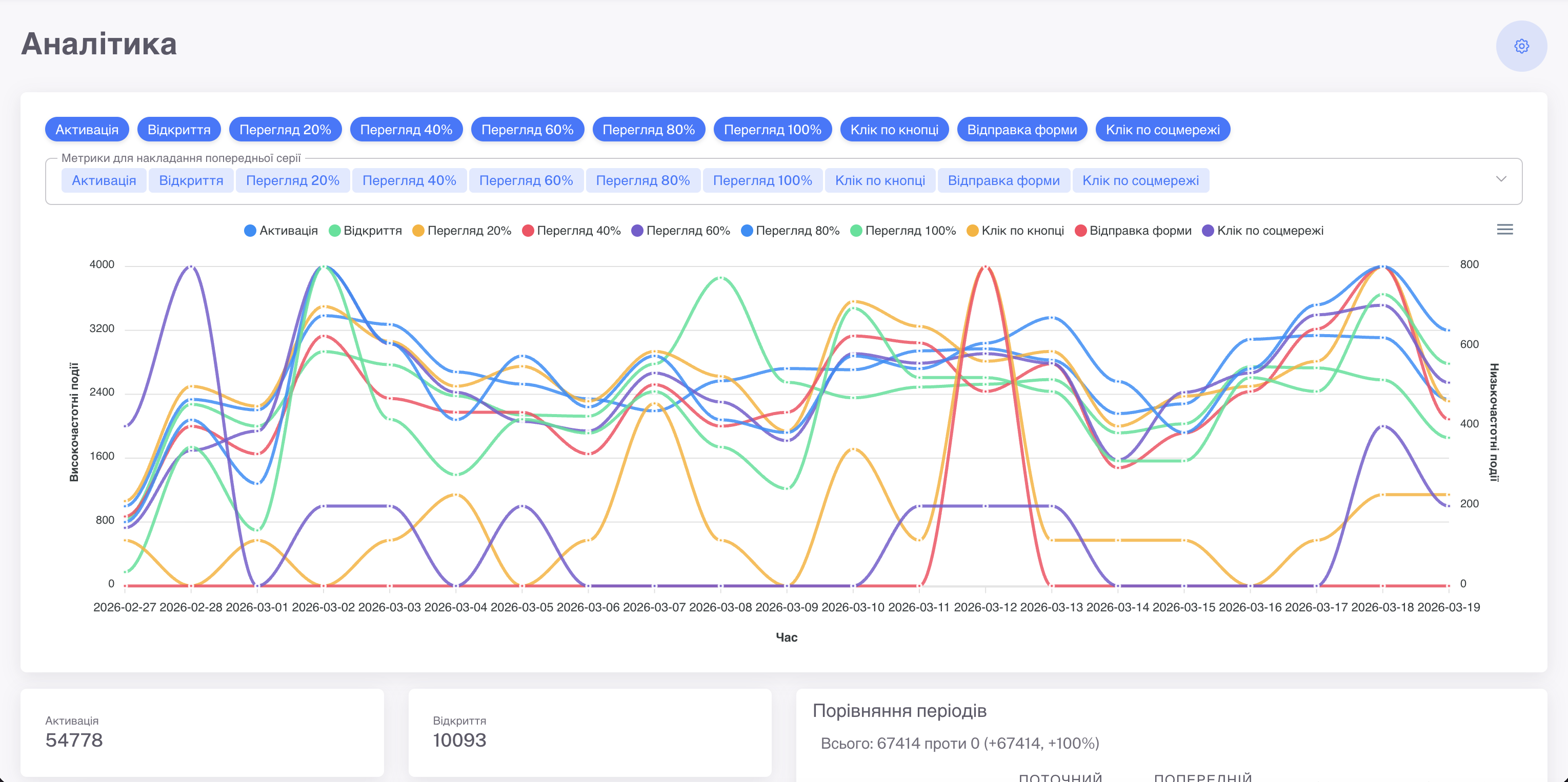Click Відправка форми legend label
Screen dimensions: 1568x782
[x=1140, y=231]
